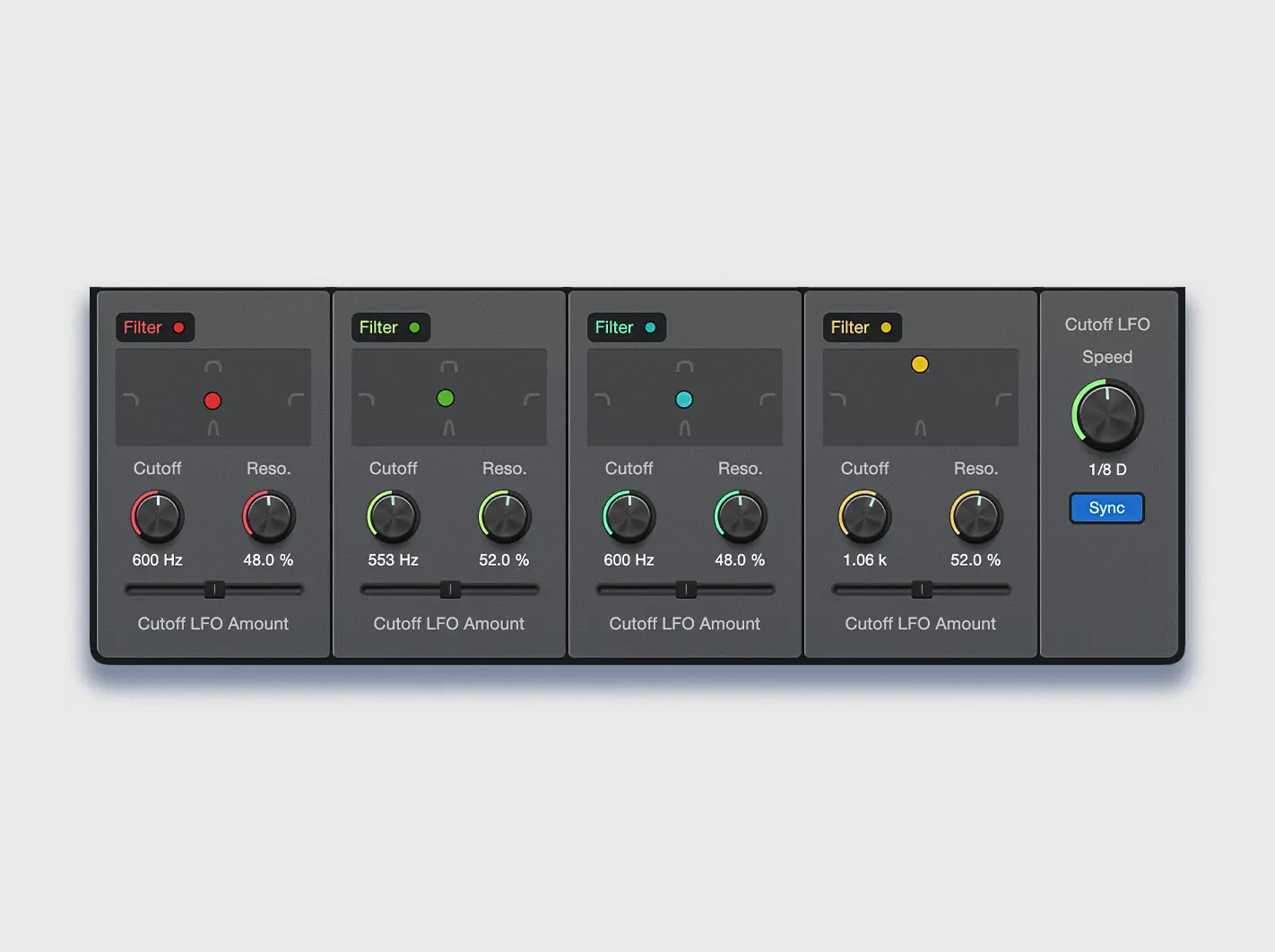Disable the green Filter
This screenshot has width=1275, height=952.
tap(390, 327)
